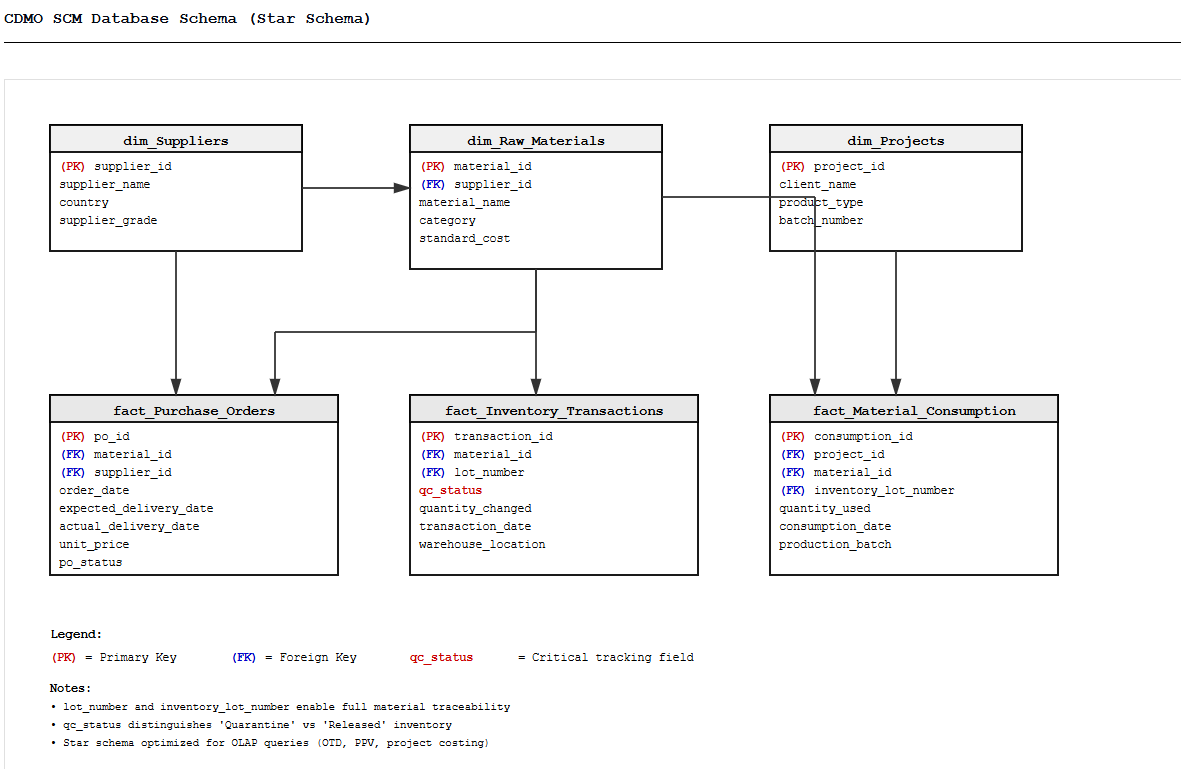Screen dimensions: 1181x769
Task: Click supplier_id foreign key in fact_Purchase_Orders
Action: tap(116, 473)
